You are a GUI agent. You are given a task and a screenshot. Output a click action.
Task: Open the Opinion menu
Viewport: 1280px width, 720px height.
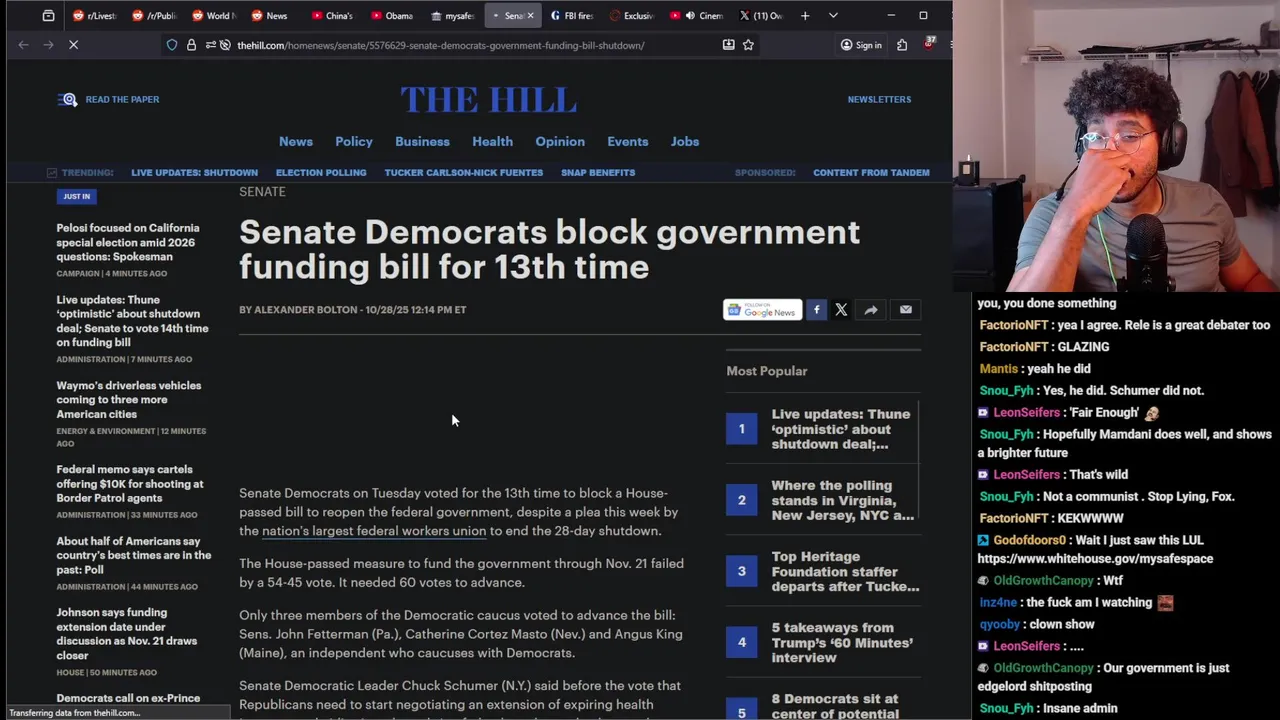(x=560, y=142)
